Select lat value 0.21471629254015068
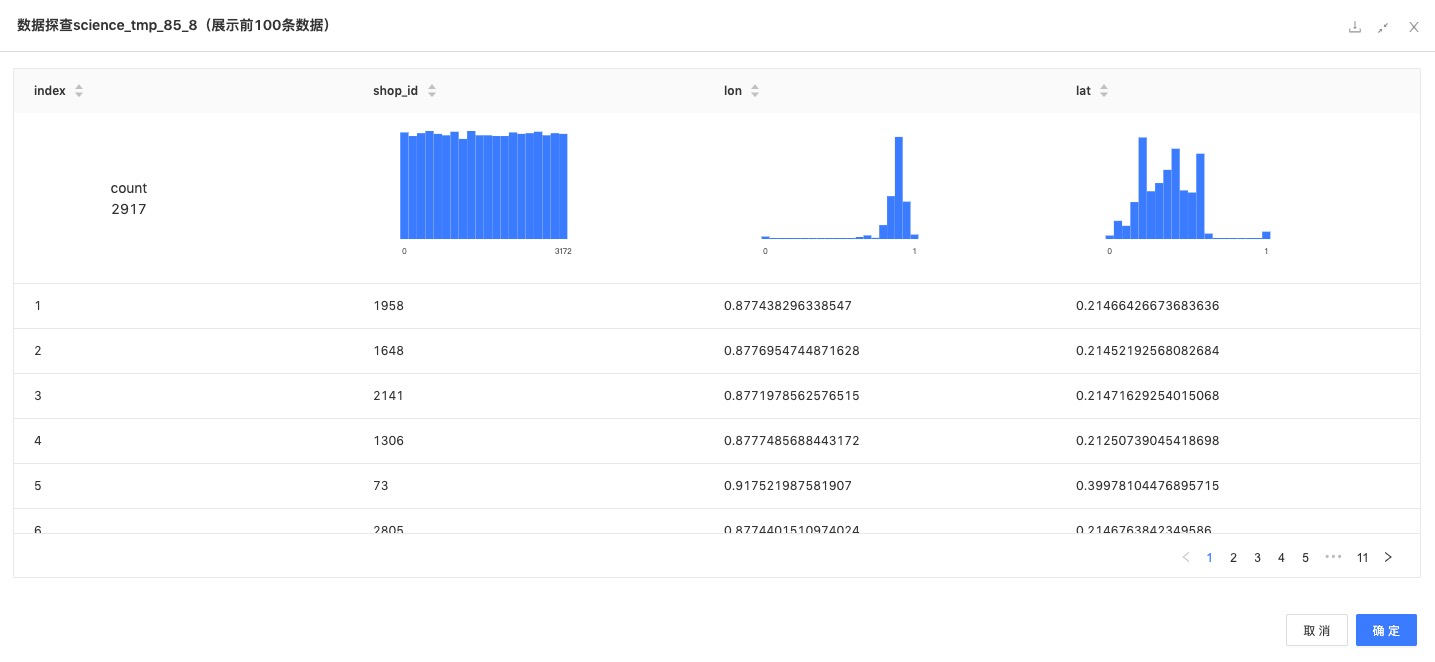 point(1148,396)
